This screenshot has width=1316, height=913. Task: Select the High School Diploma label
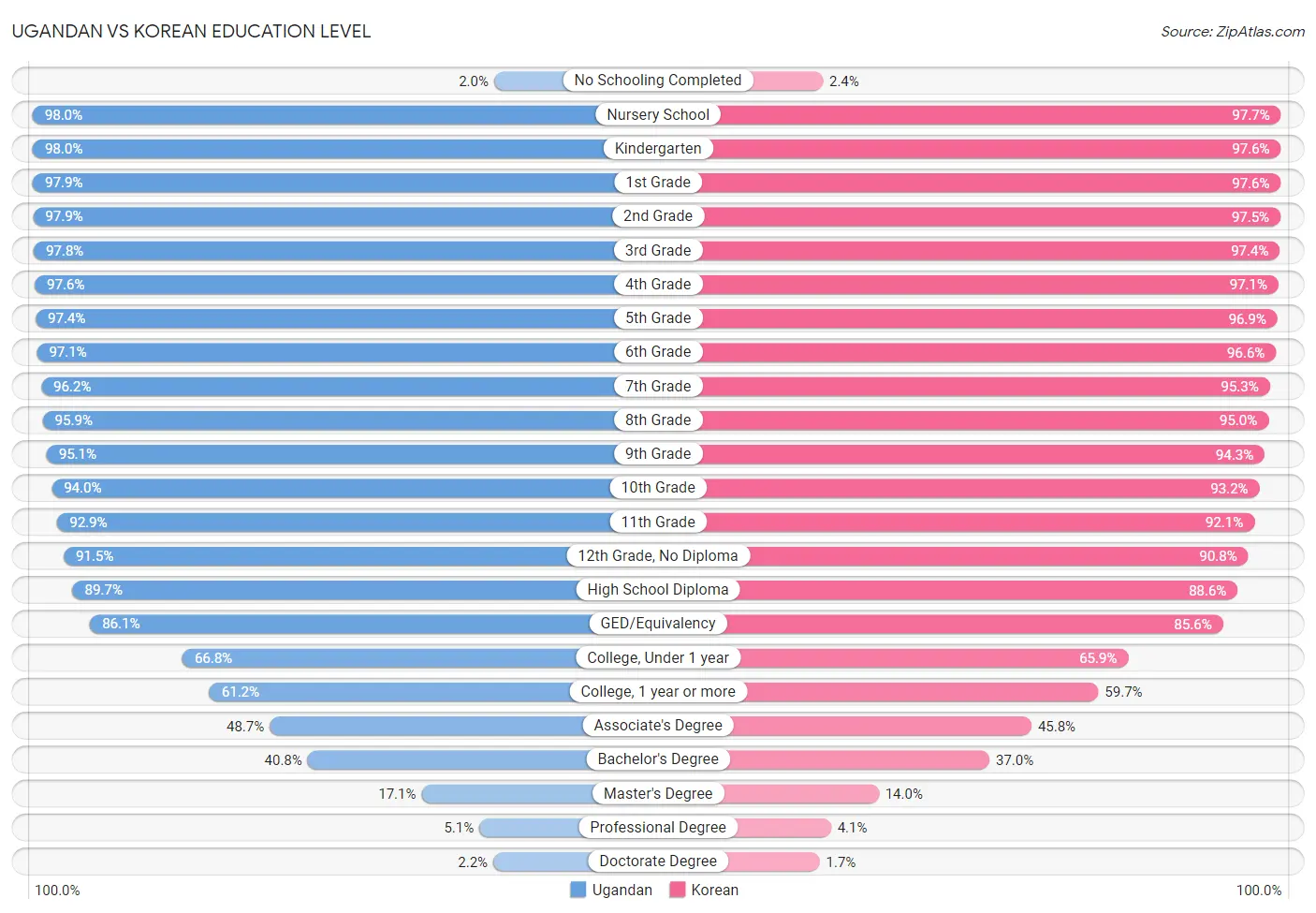click(658, 589)
